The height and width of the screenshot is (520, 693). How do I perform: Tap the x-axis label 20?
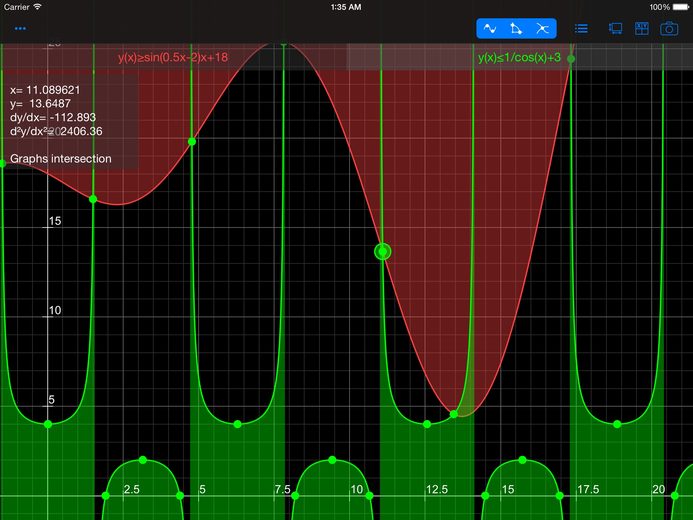coord(659,490)
